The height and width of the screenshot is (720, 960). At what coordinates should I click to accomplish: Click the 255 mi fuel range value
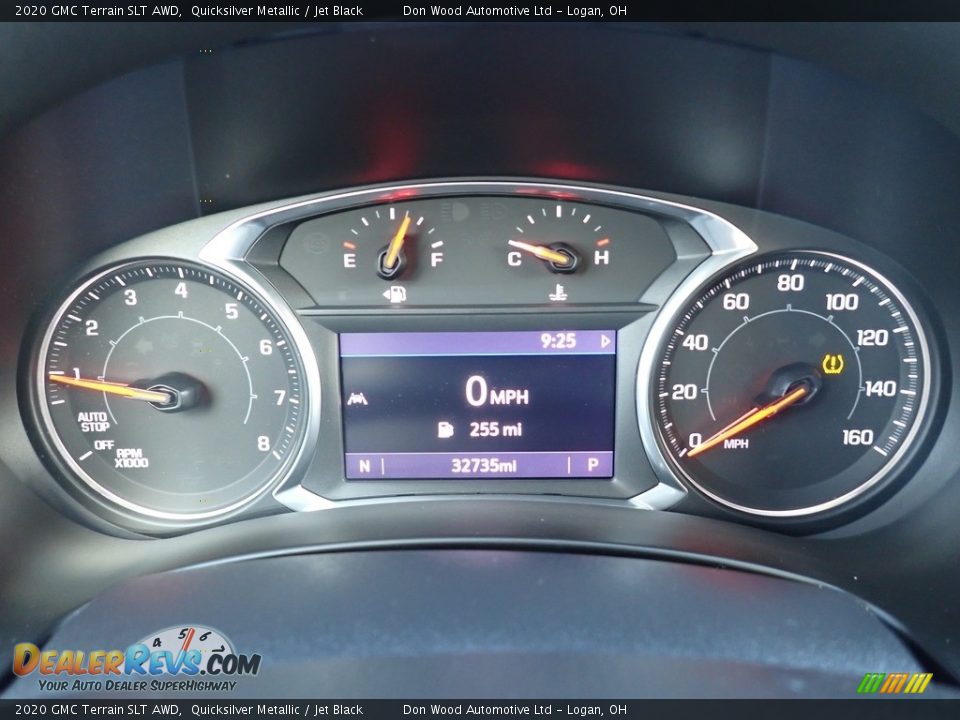click(495, 429)
